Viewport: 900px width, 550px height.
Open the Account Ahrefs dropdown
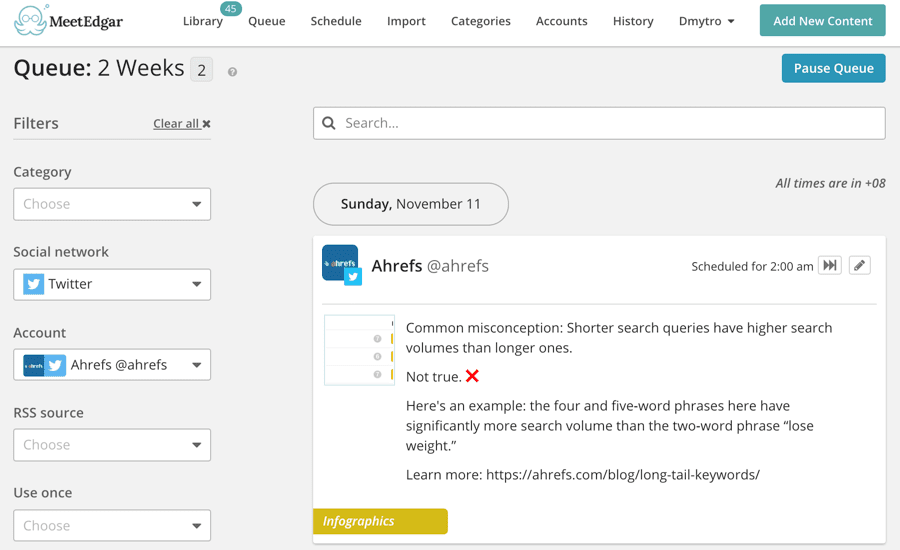pyautogui.click(x=112, y=365)
